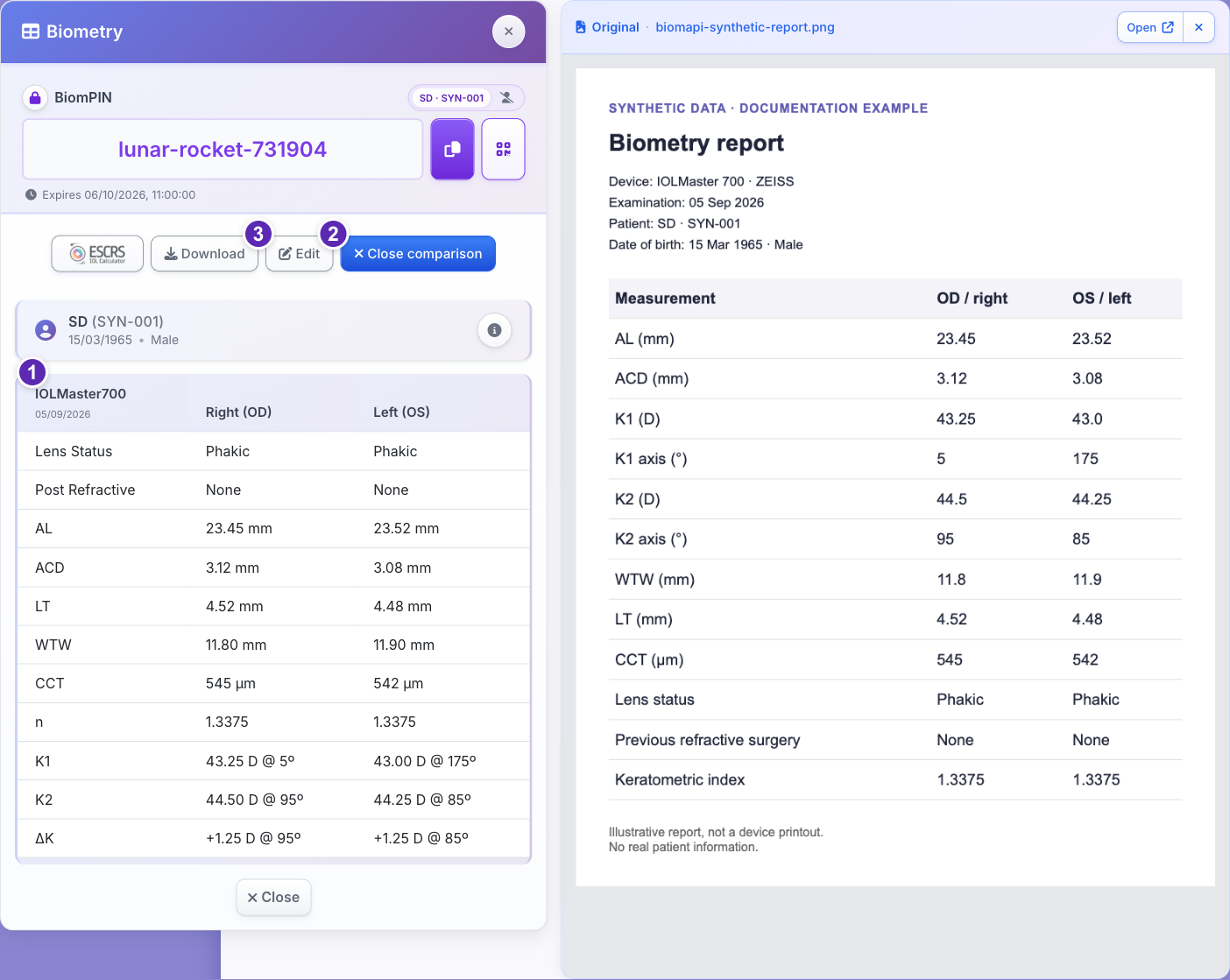Copy the BiomPIN to clipboard
This screenshot has height=980, width=1230.
click(452, 149)
